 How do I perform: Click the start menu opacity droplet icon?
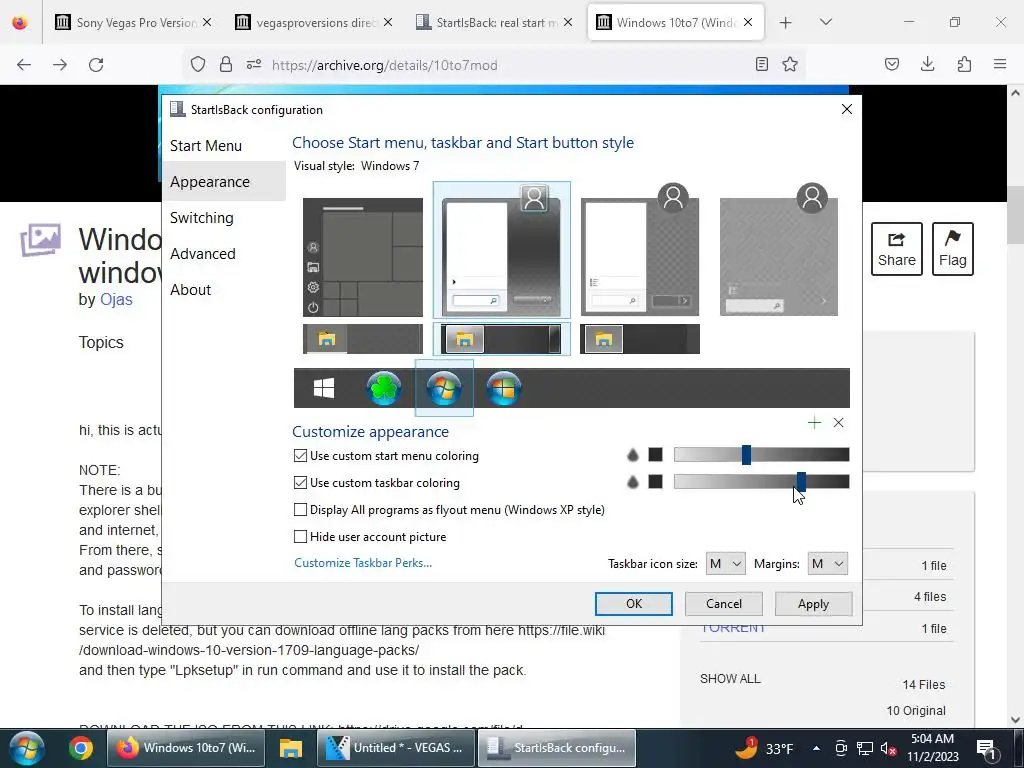pyautogui.click(x=633, y=455)
